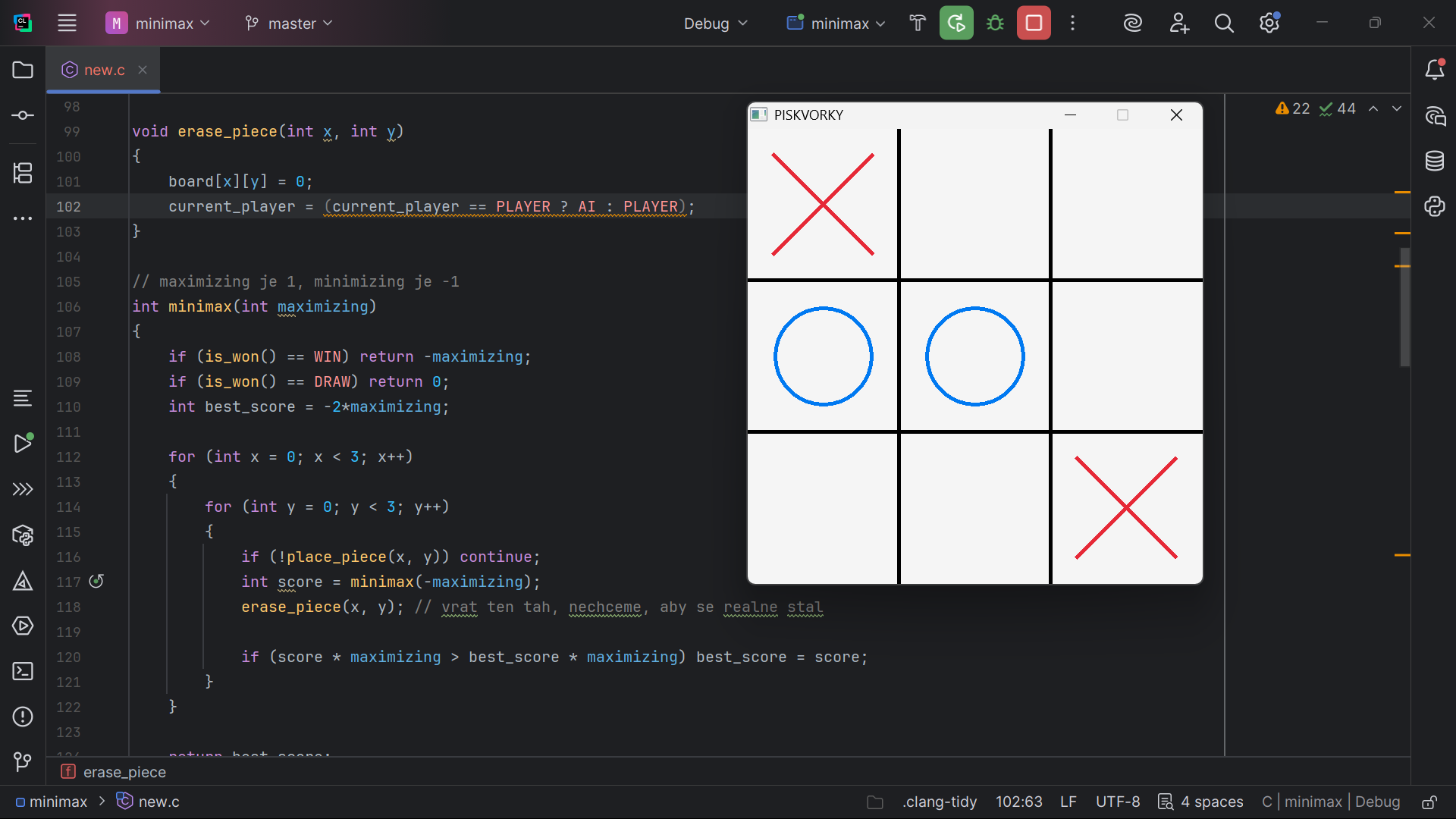Click the editor vertical scrollbar thumb
Screen dimensions: 1456x819
[x=1404, y=307]
